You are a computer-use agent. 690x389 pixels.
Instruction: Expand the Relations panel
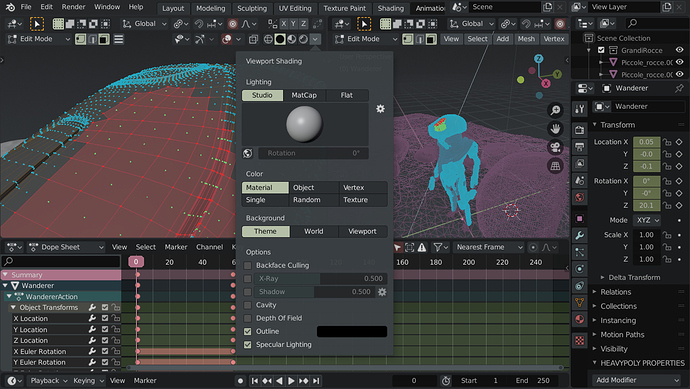(616, 292)
